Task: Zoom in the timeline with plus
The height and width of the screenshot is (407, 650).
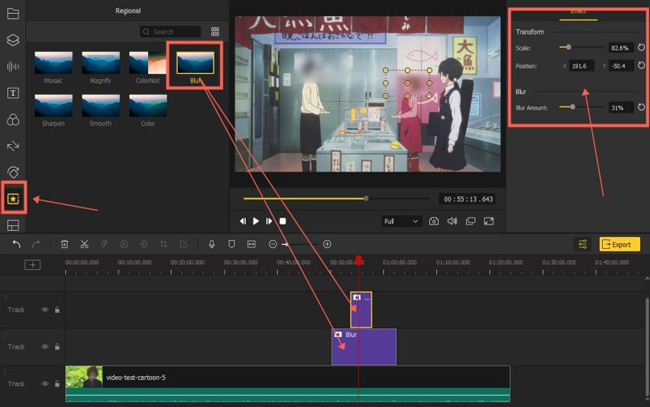Action: coord(327,244)
